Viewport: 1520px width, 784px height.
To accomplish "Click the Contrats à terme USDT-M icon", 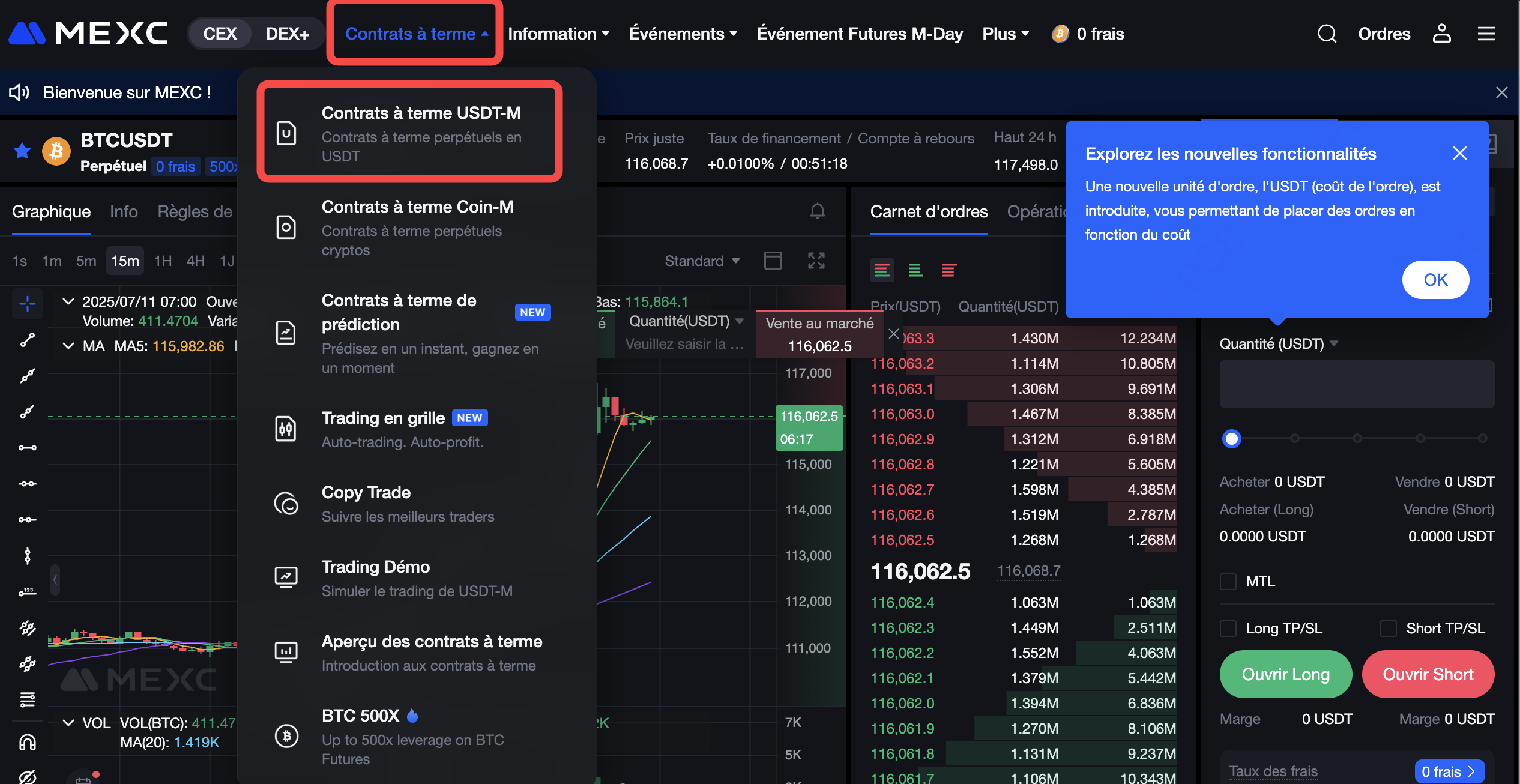I will (x=286, y=133).
